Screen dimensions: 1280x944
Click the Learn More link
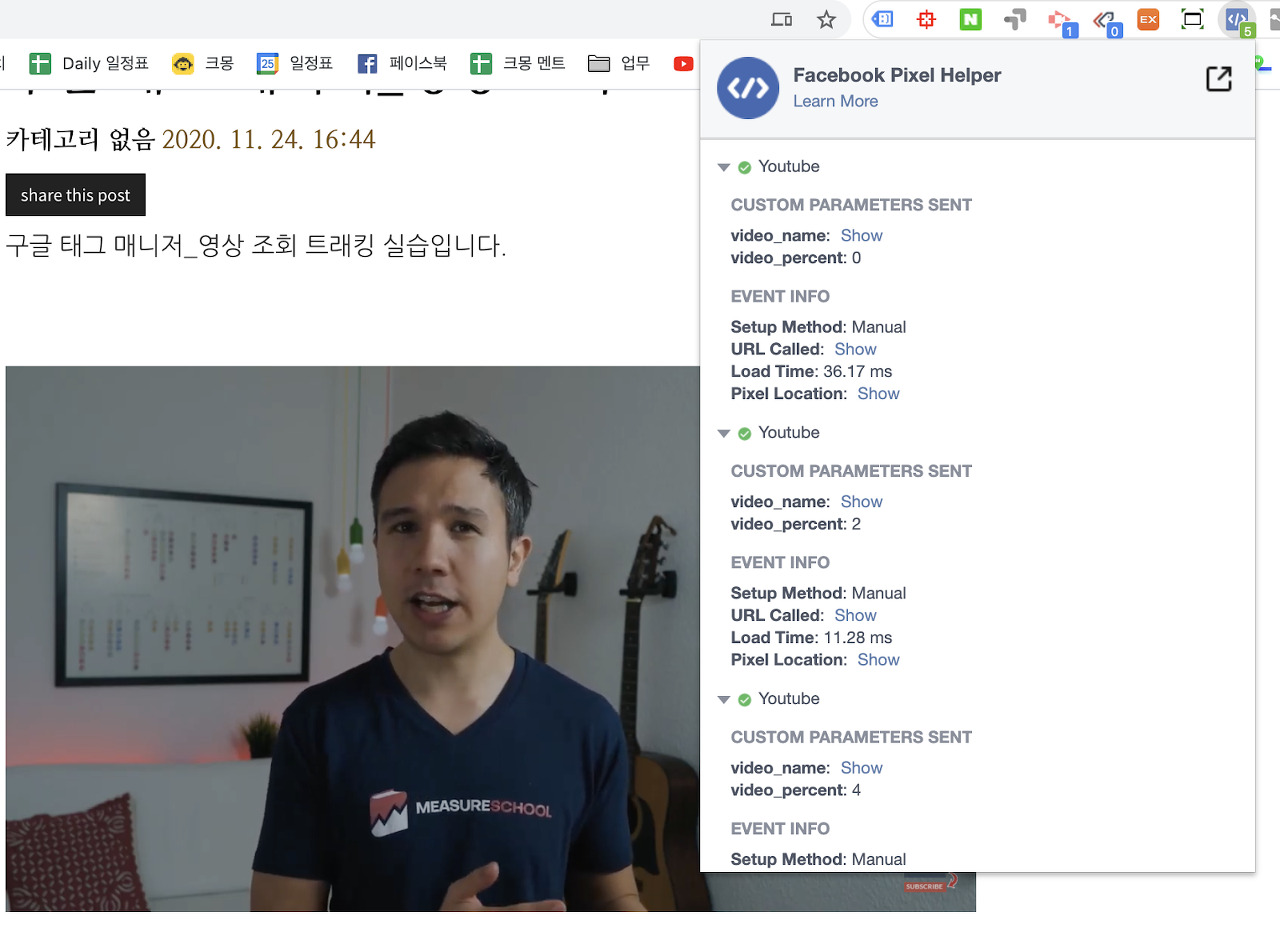click(x=835, y=101)
